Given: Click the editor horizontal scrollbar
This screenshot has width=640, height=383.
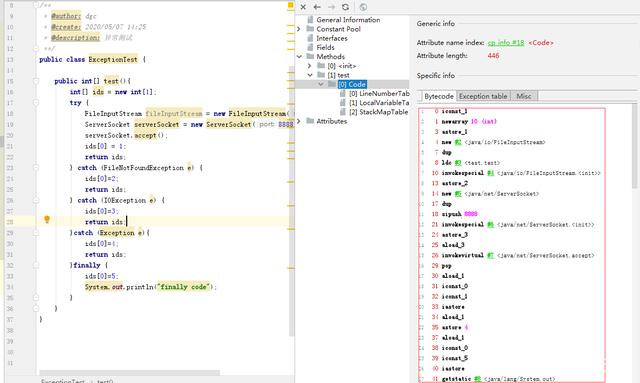Looking at the screenshot, I should click(x=129, y=372).
